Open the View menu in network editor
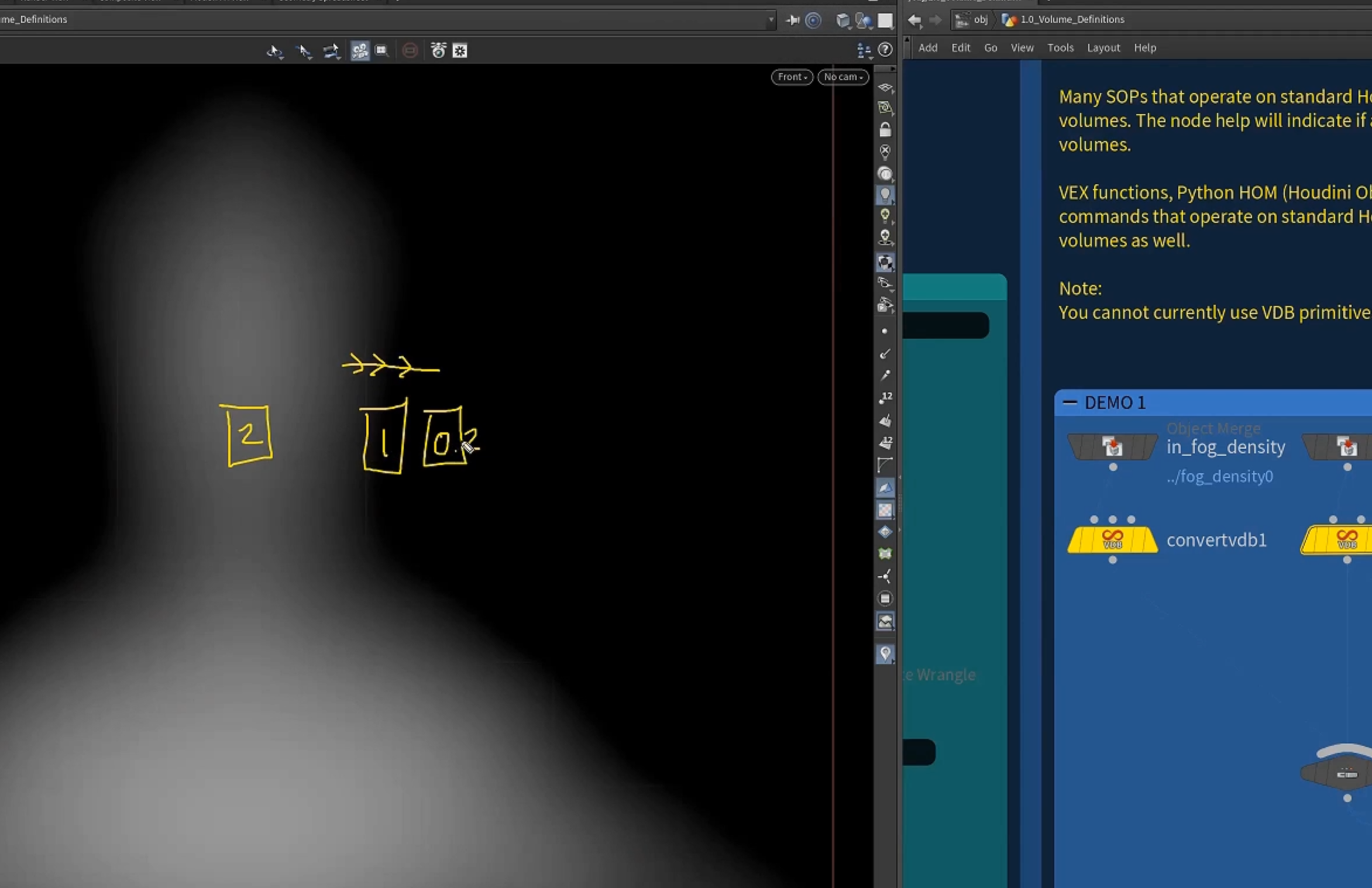This screenshot has height=888, width=1372. (1022, 48)
